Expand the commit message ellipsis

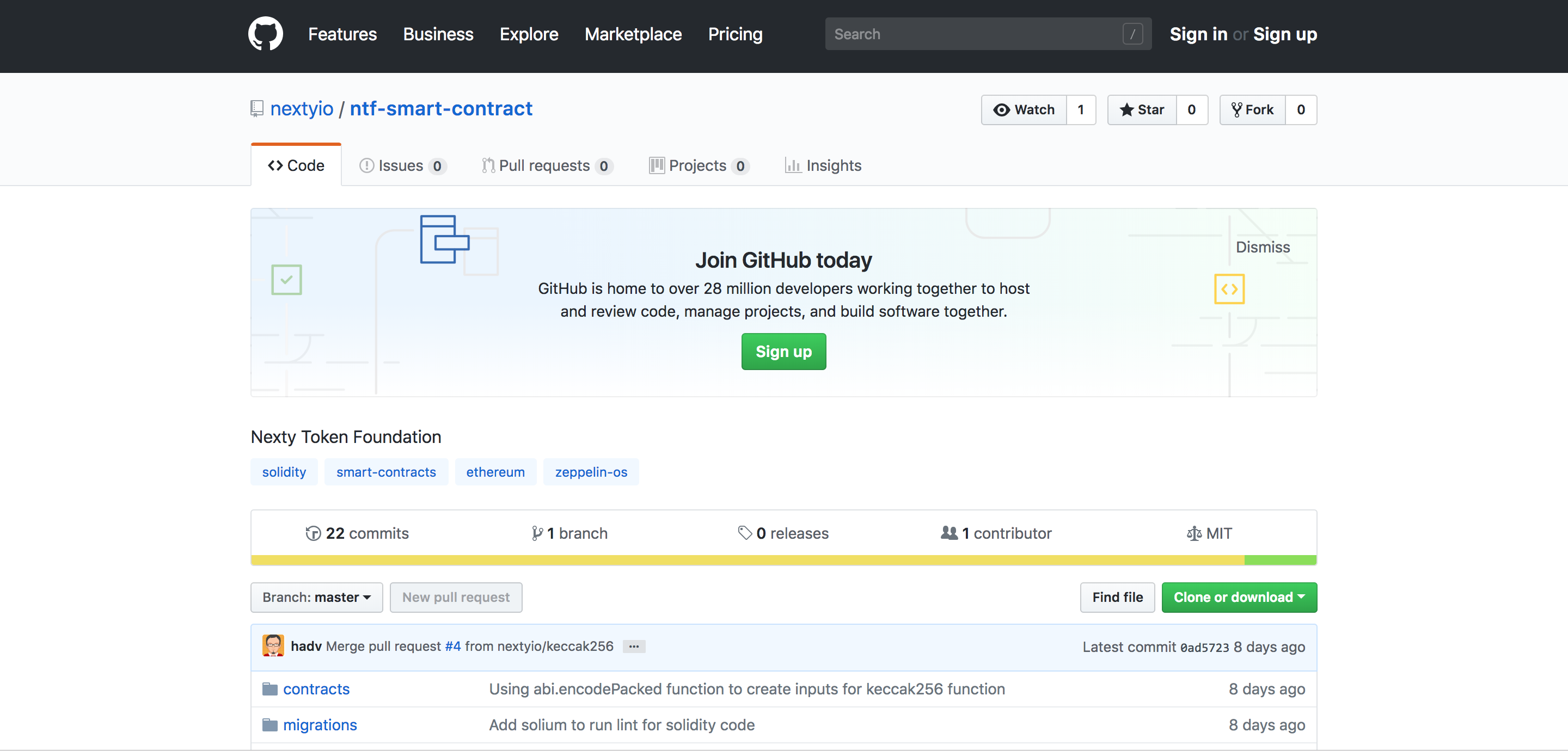(x=634, y=647)
